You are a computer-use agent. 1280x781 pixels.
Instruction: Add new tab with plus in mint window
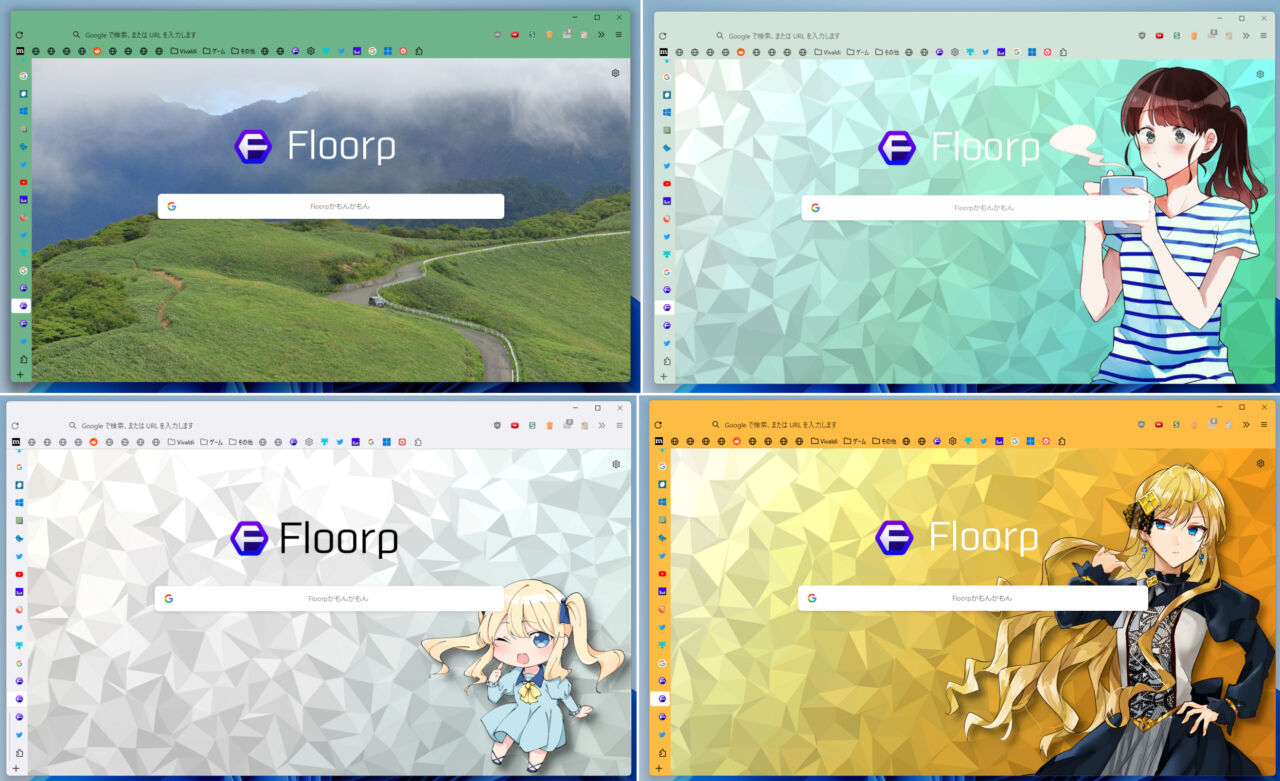point(664,377)
